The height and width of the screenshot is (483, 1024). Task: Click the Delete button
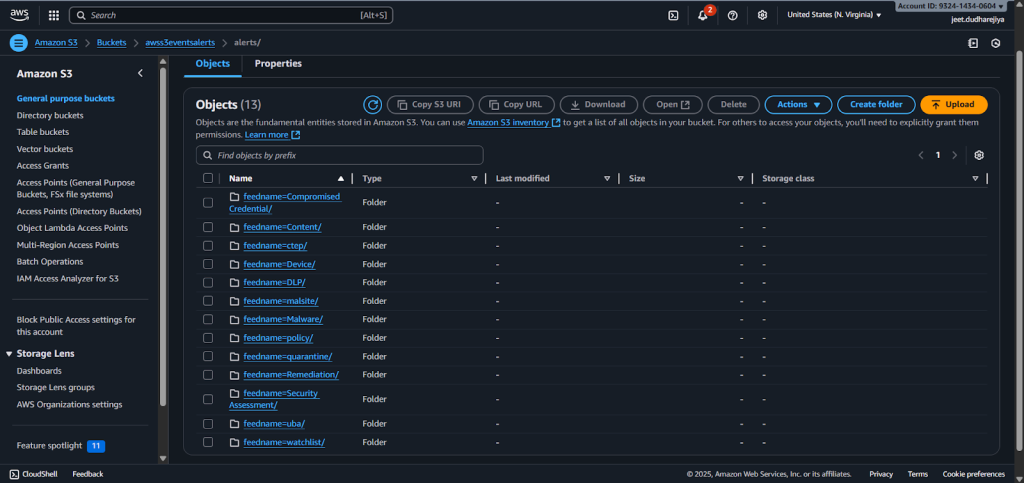733,104
